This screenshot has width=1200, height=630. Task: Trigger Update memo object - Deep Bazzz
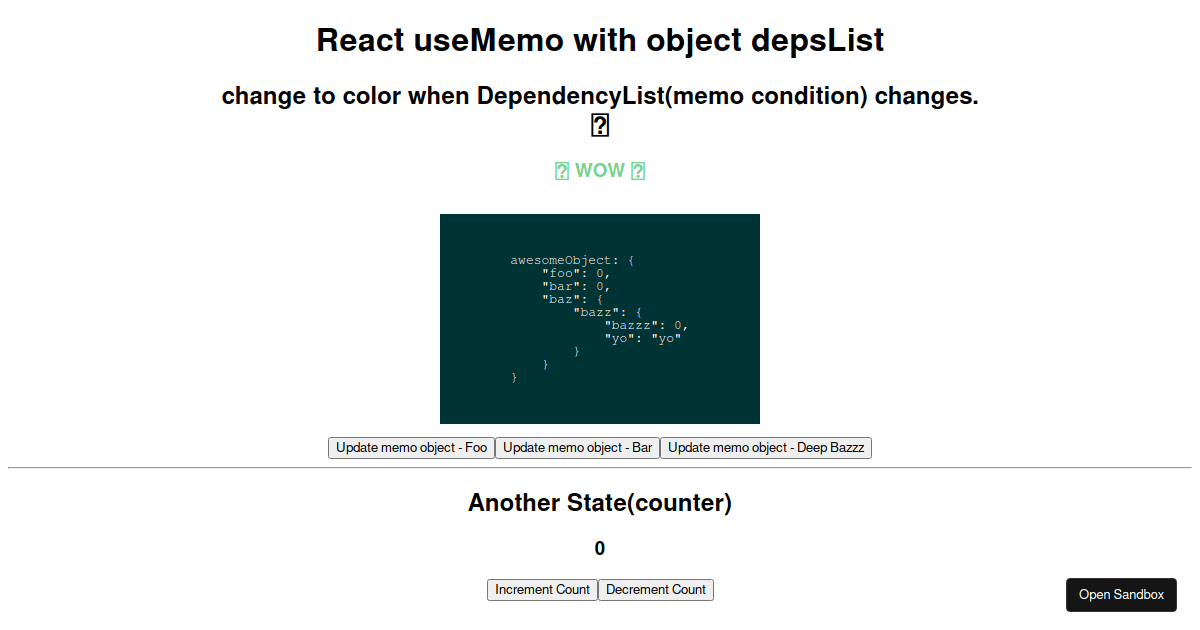click(766, 448)
